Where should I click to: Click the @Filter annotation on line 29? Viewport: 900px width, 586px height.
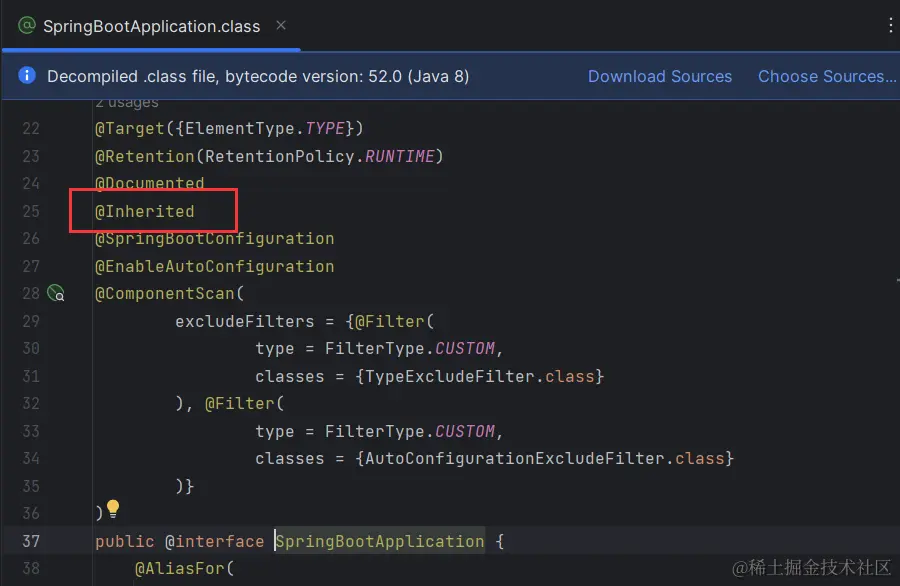click(x=390, y=321)
